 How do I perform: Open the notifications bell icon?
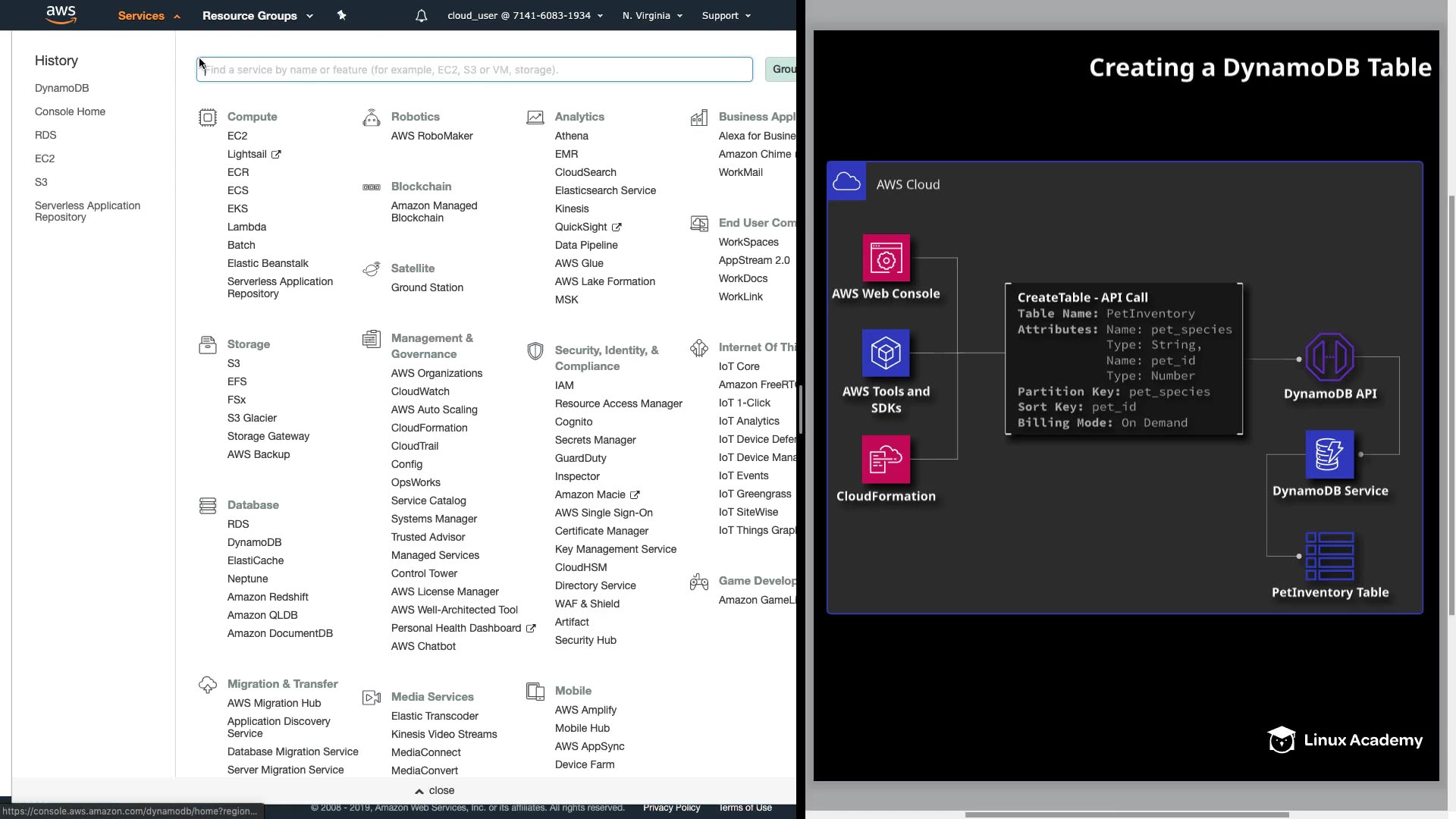(422, 16)
